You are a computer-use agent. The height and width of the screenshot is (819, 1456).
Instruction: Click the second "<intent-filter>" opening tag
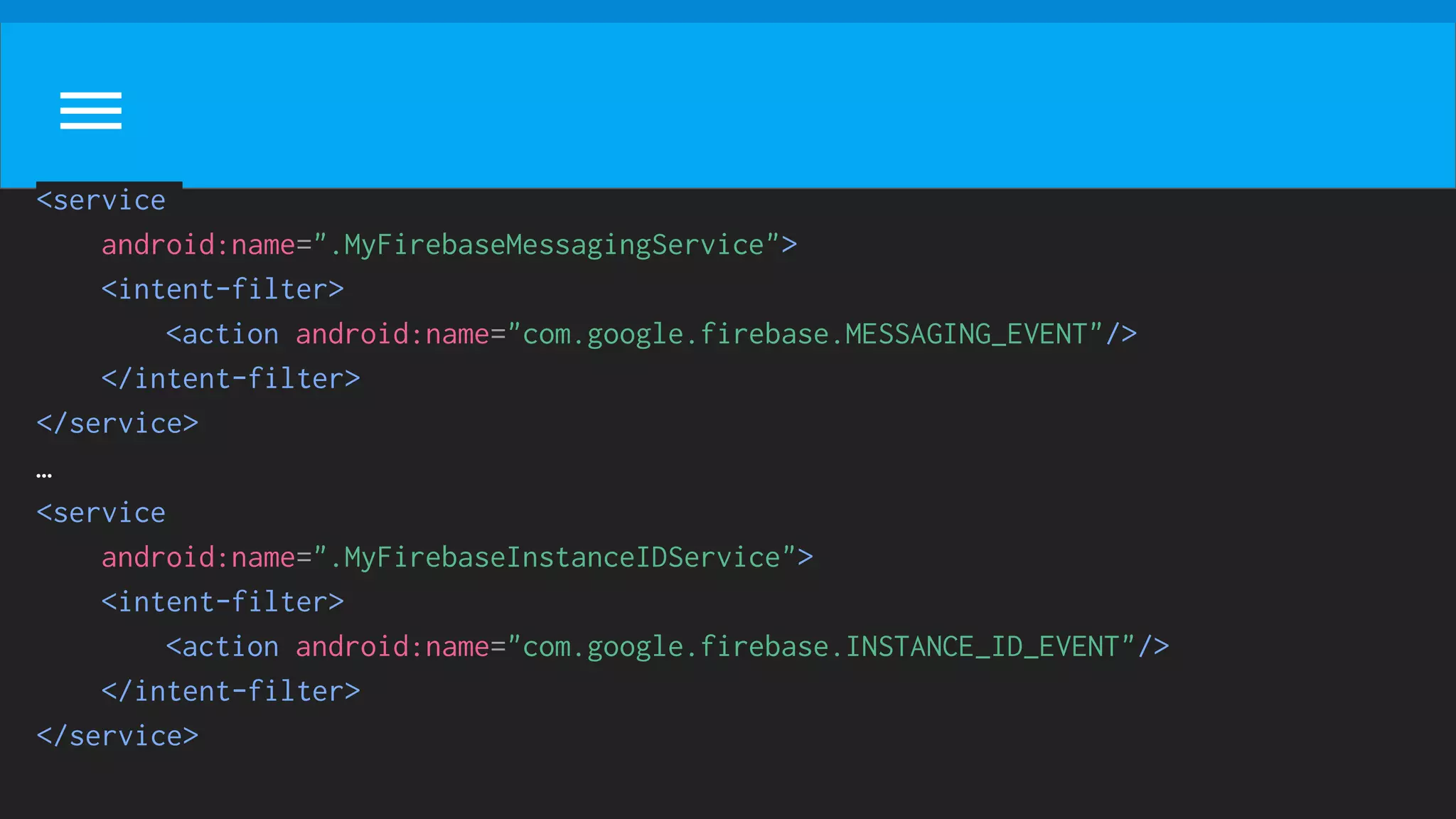coord(223,602)
